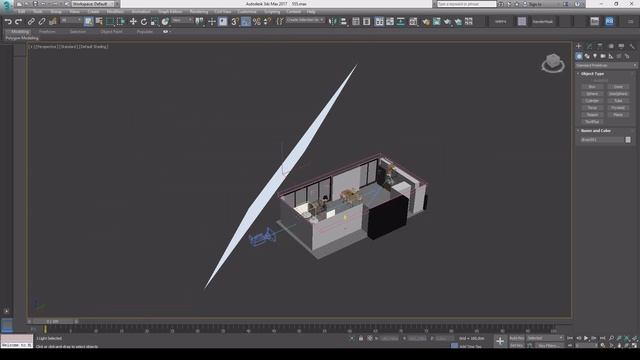
Task: Choose the Rectangular Selection Region tool
Action: [110, 22]
